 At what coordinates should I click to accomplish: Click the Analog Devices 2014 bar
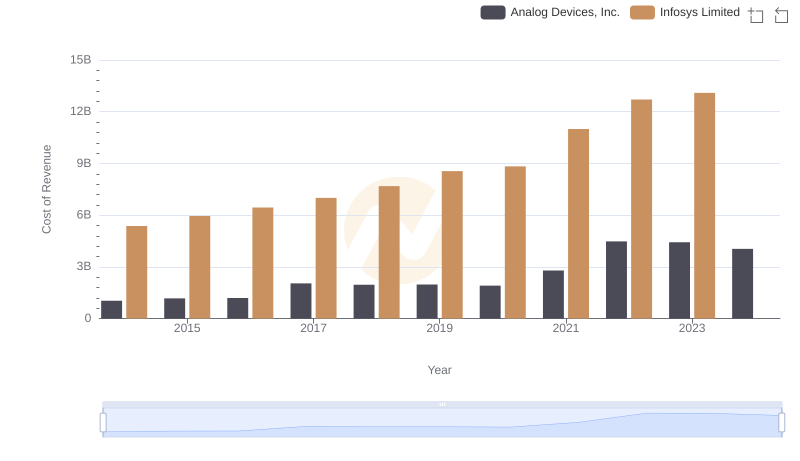112,310
